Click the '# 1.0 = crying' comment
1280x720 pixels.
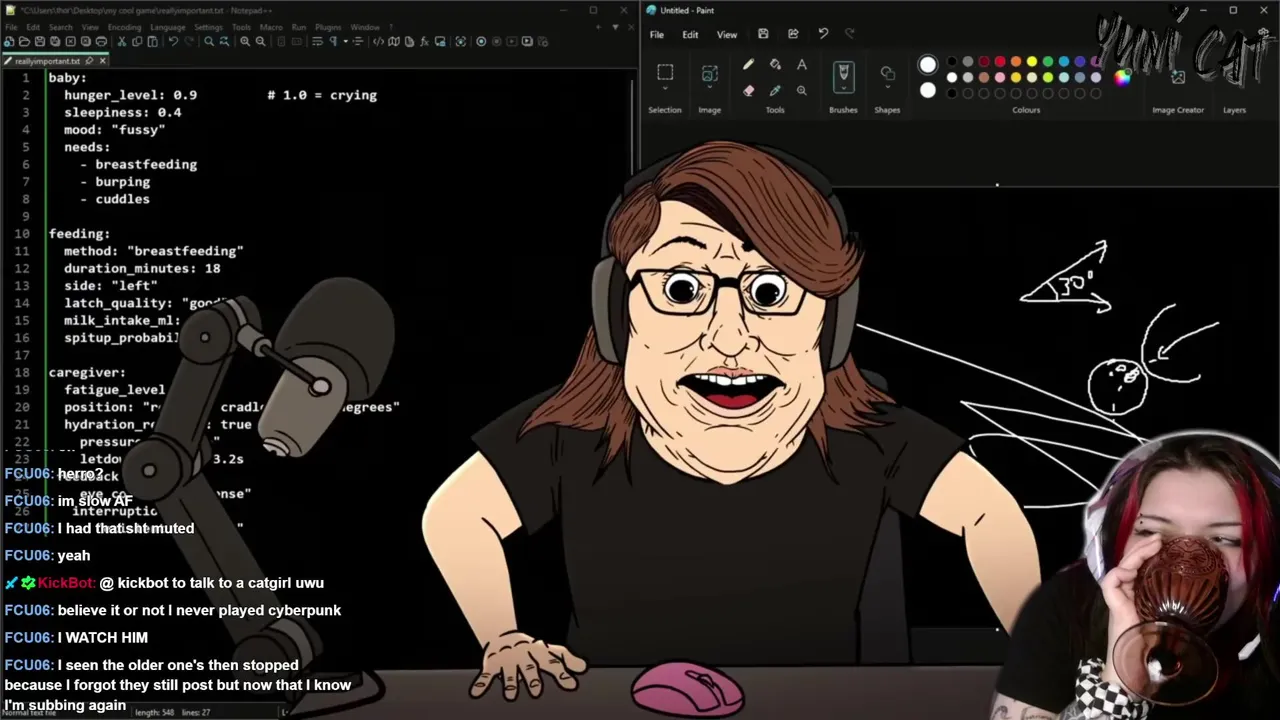tap(322, 95)
